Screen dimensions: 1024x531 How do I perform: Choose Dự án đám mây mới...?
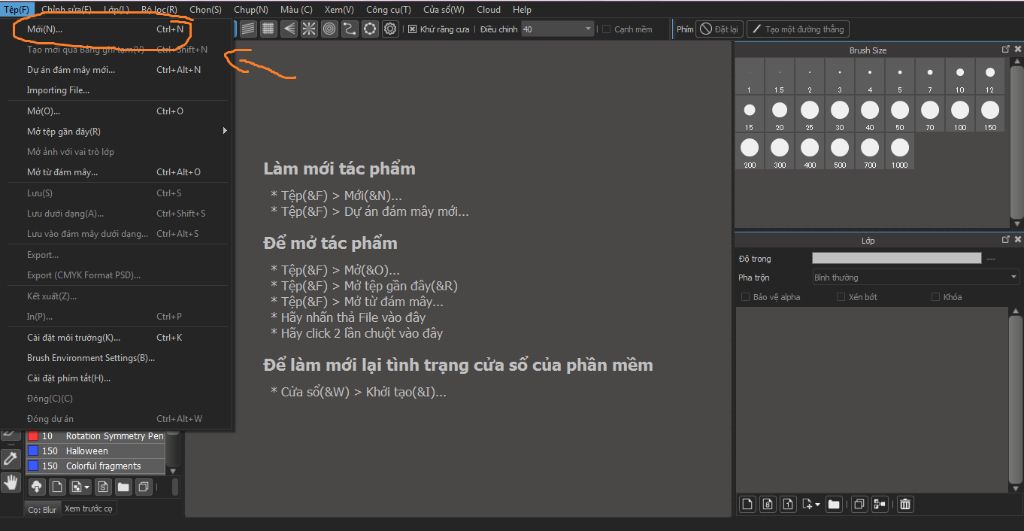click(120, 70)
